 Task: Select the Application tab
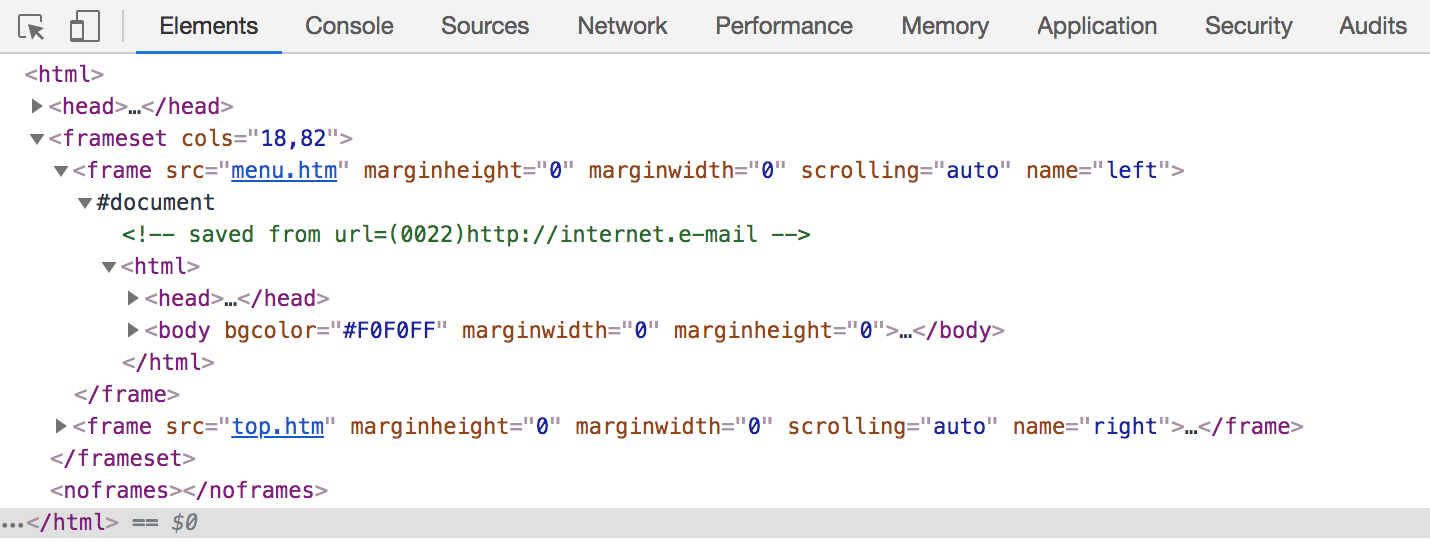[1097, 27]
